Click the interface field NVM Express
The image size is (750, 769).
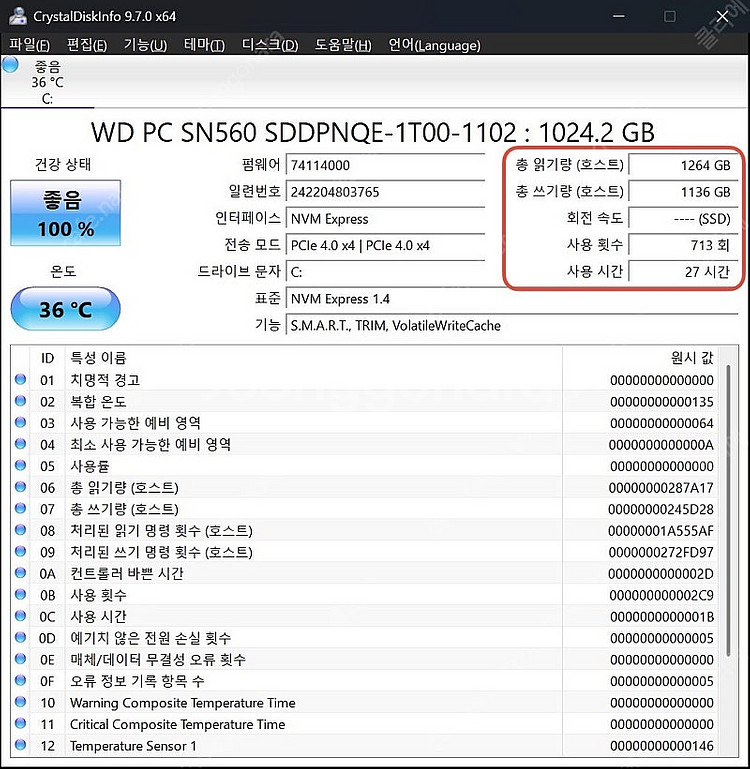tap(386, 219)
